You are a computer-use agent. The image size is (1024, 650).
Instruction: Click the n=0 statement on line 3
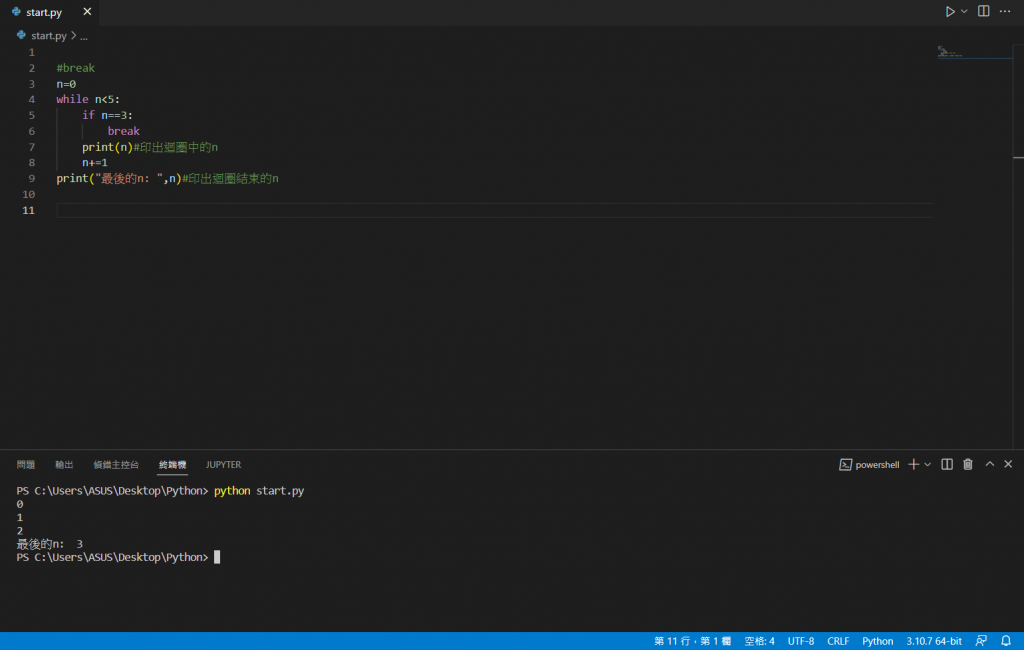pos(66,84)
